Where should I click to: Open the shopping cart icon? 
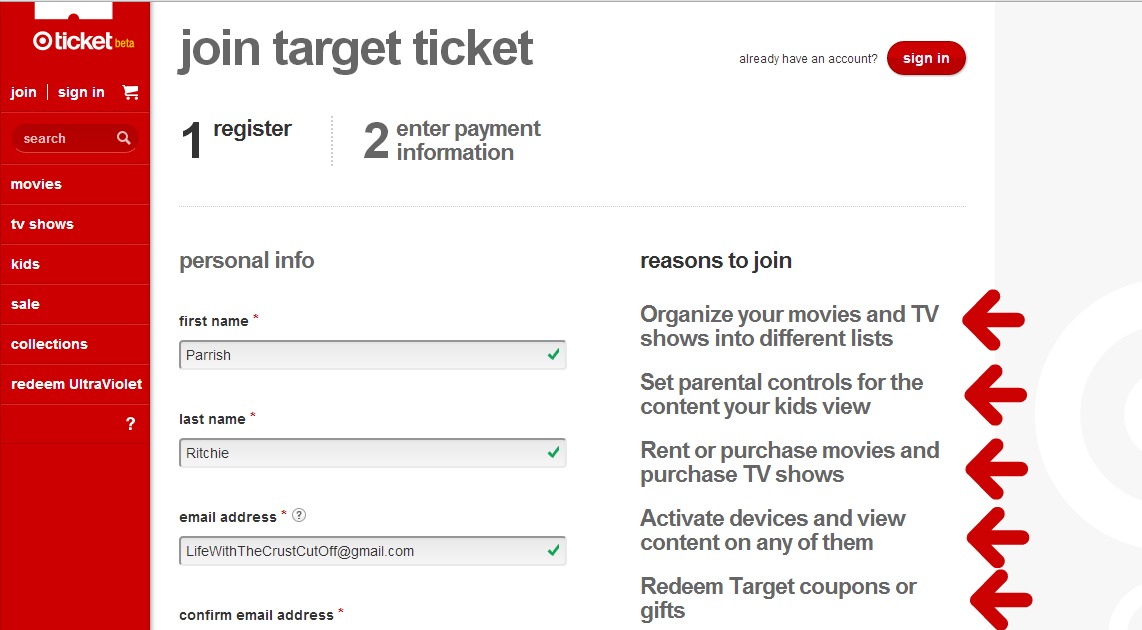(x=130, y=92)
